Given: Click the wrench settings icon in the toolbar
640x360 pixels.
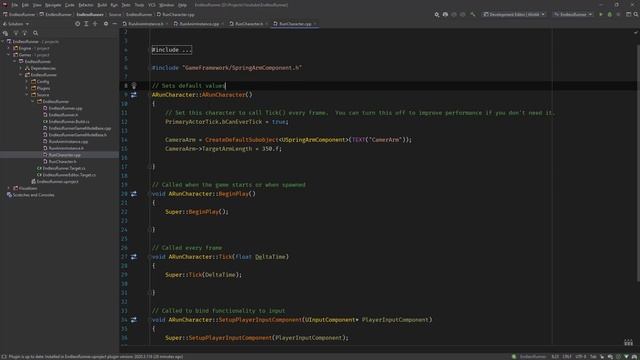Looking at the screenshot, I should [473, 14].
